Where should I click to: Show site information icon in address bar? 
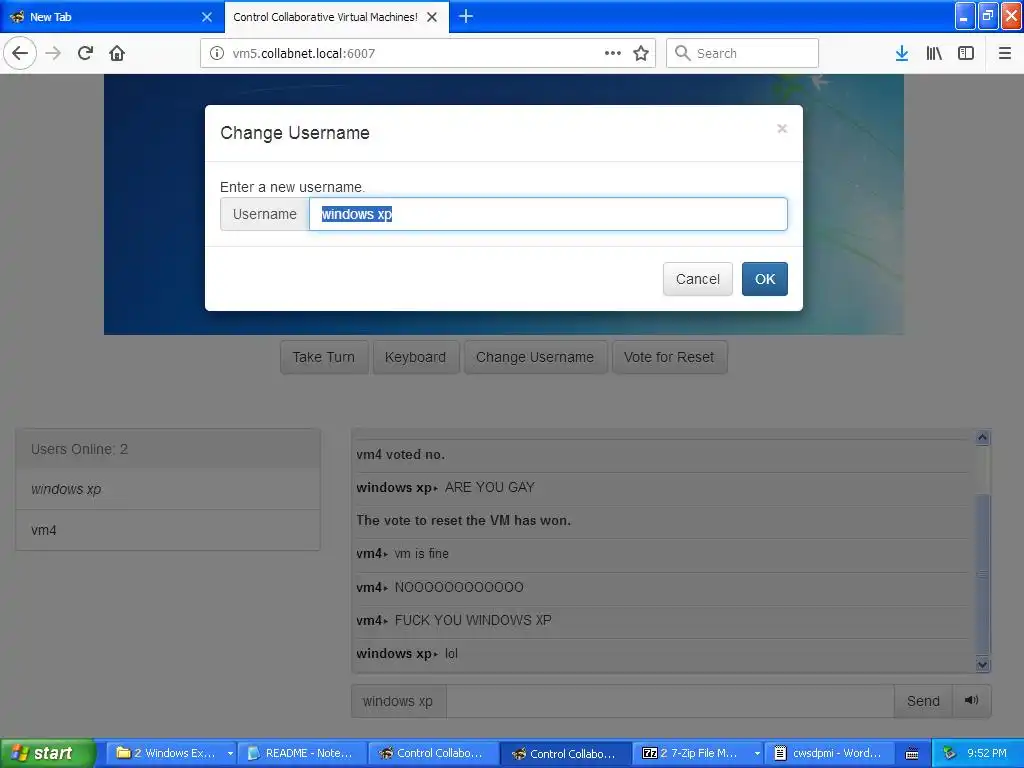pyautogui.click(x=217, y=53)
